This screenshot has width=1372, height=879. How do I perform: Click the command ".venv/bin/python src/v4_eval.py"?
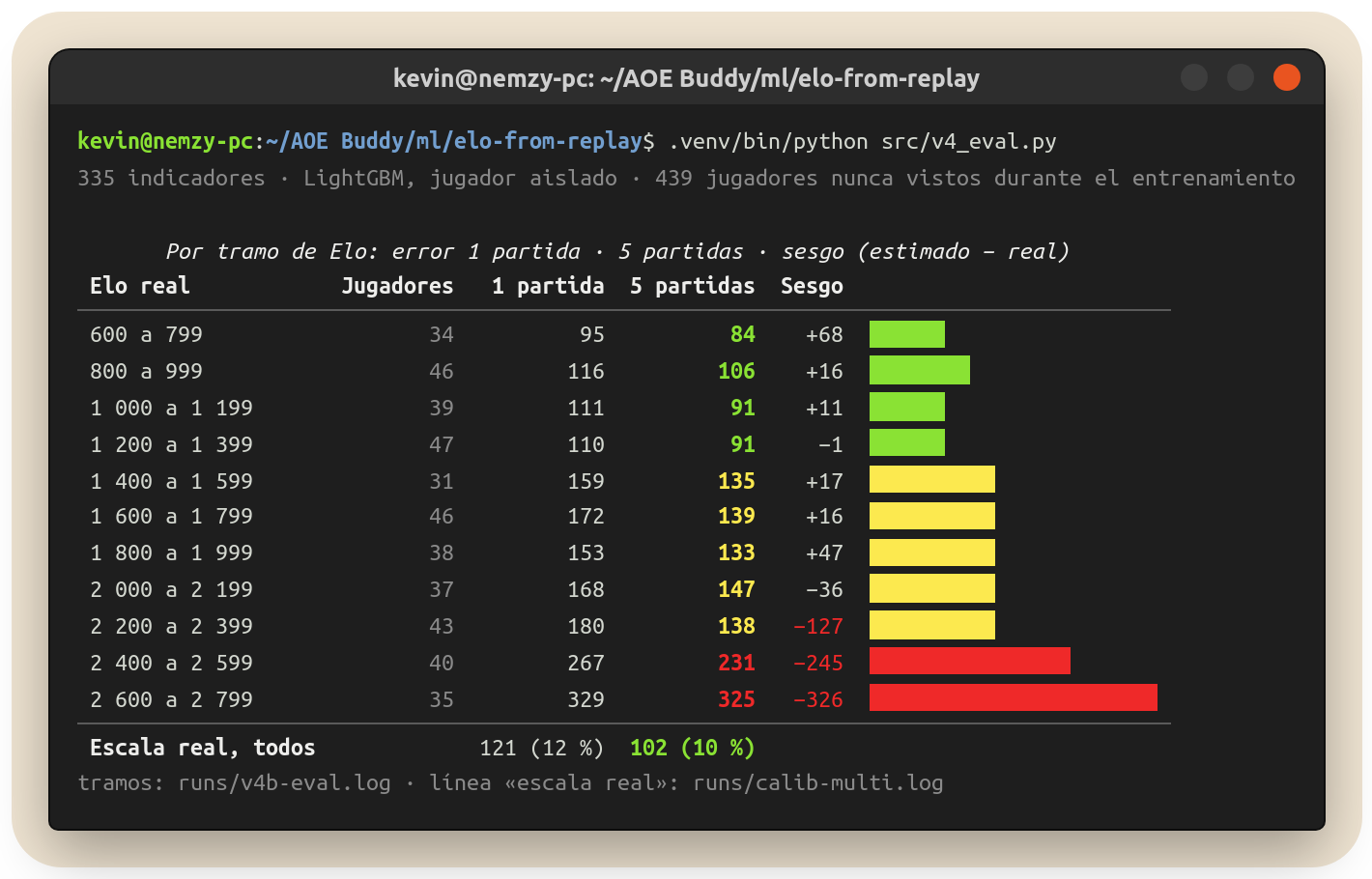pyautogui.click(x=863, y=141)
